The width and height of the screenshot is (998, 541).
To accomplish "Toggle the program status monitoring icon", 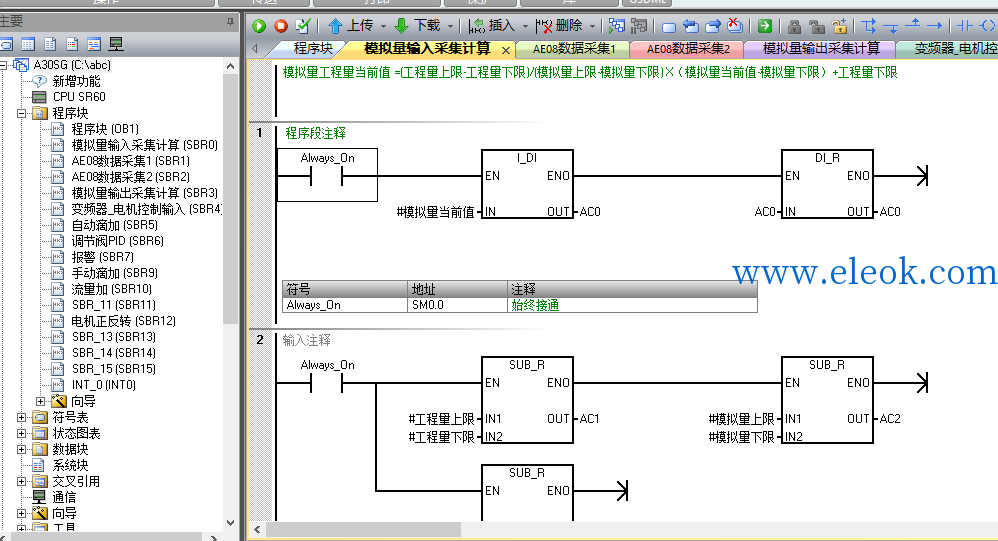I will [616, 26].
